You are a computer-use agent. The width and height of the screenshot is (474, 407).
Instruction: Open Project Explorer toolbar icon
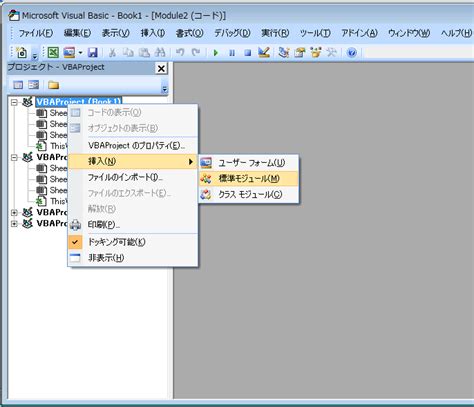click(284, 52)
